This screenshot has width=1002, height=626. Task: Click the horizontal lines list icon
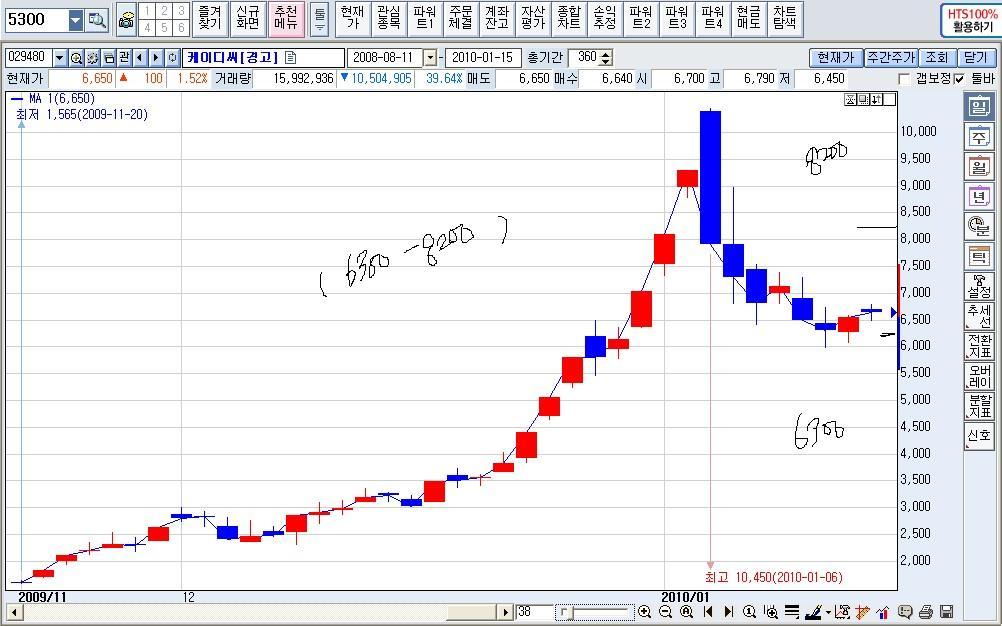[x=792, y=612]
